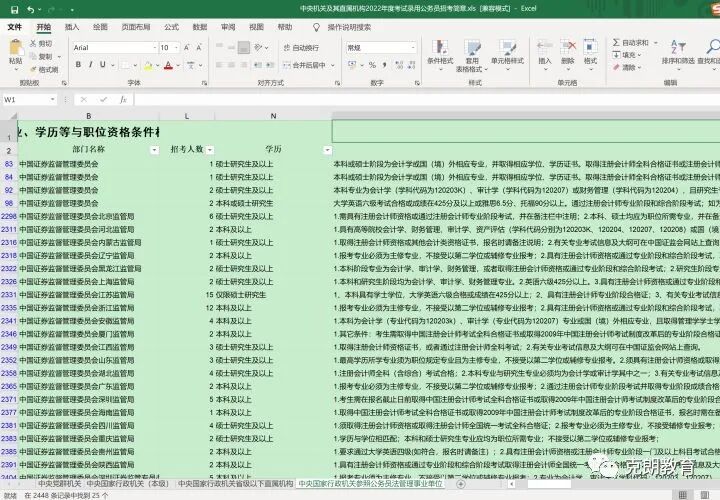This screenshot has height=500, width=720.
Task: Open the Arial font name dropdown
Action: 155,48
